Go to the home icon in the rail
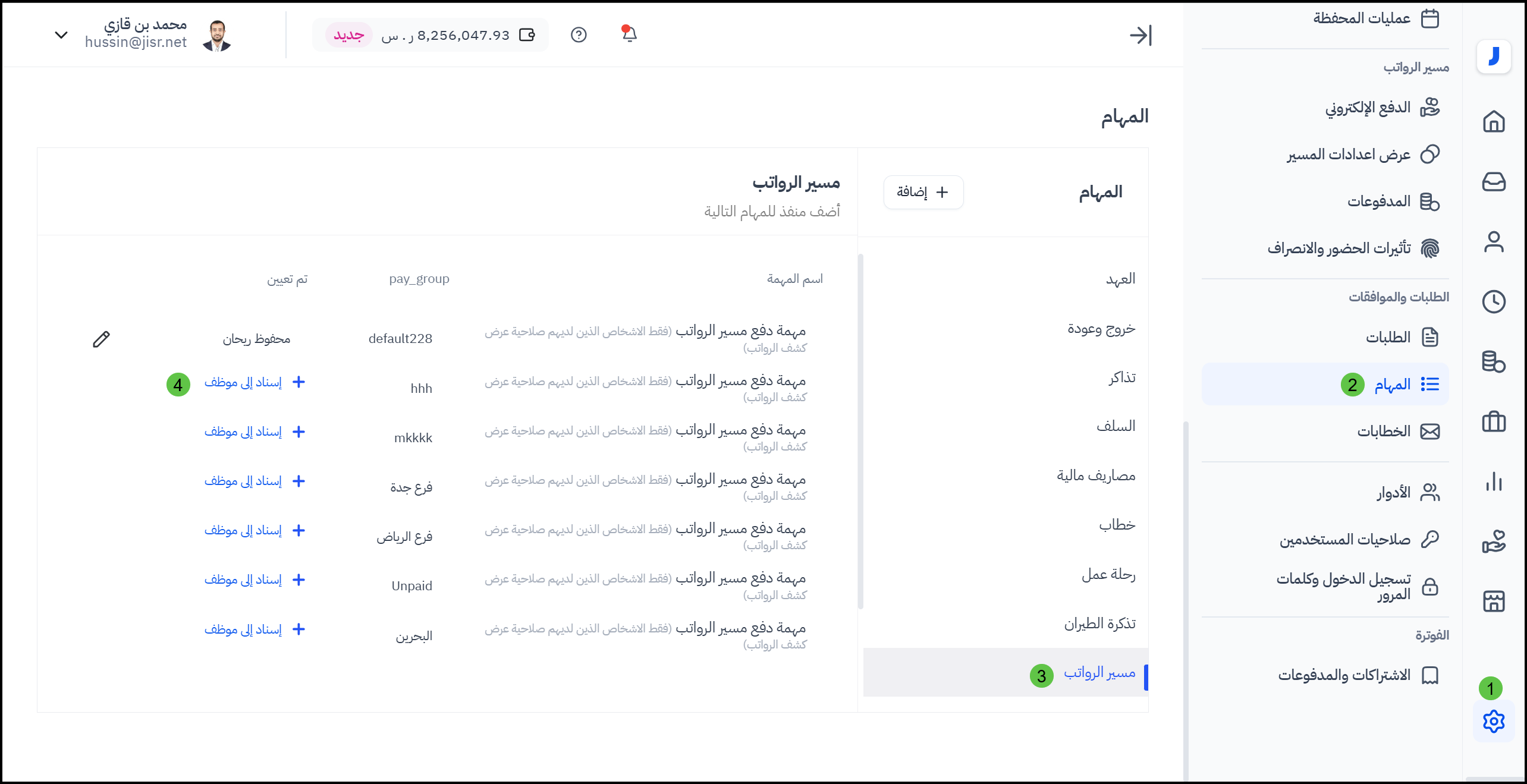Viewport: 1527px width, 784px height. tap(1493, 121)
